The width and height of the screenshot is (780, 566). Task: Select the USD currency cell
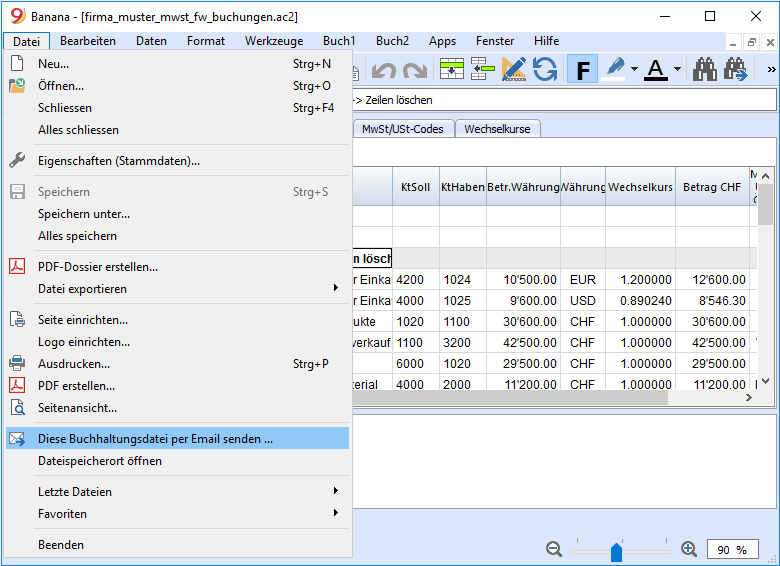point(583,300)
